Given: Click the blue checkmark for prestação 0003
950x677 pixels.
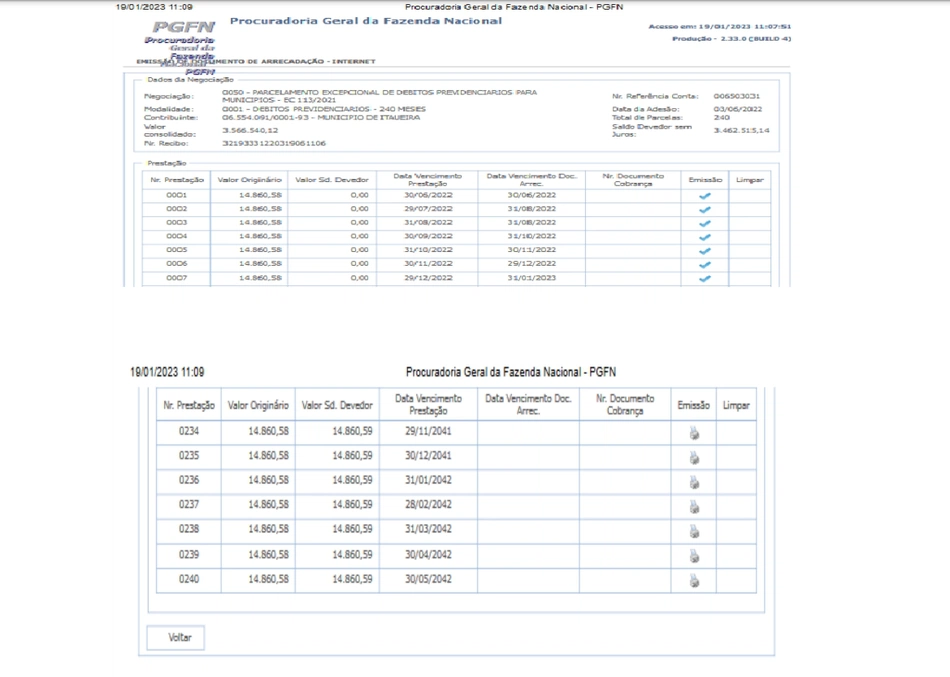Looking at the screenshot, I should [705, 224].
